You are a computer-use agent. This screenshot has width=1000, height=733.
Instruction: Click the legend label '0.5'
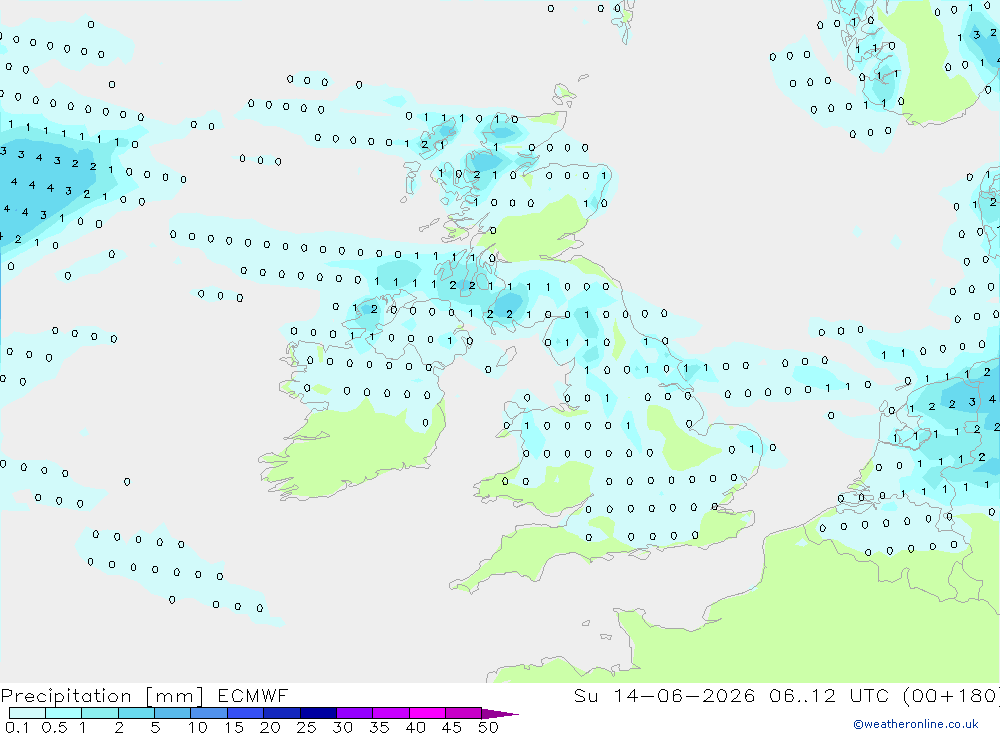[x=54, y=727]
